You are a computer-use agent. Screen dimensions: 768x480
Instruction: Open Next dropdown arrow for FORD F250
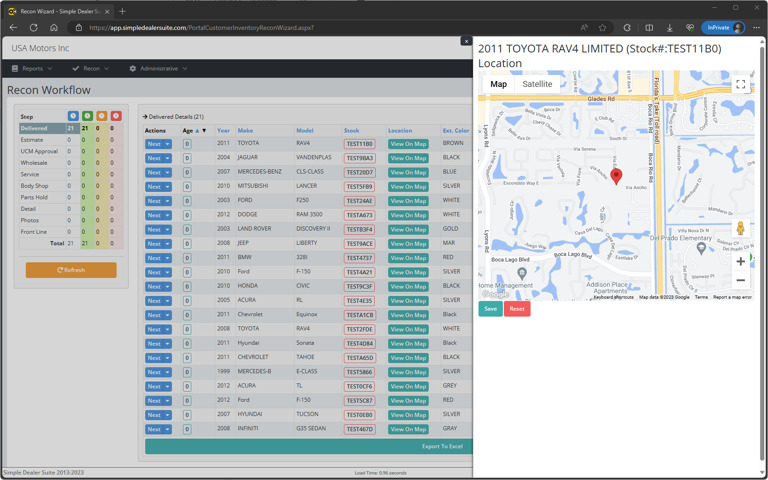168,201
